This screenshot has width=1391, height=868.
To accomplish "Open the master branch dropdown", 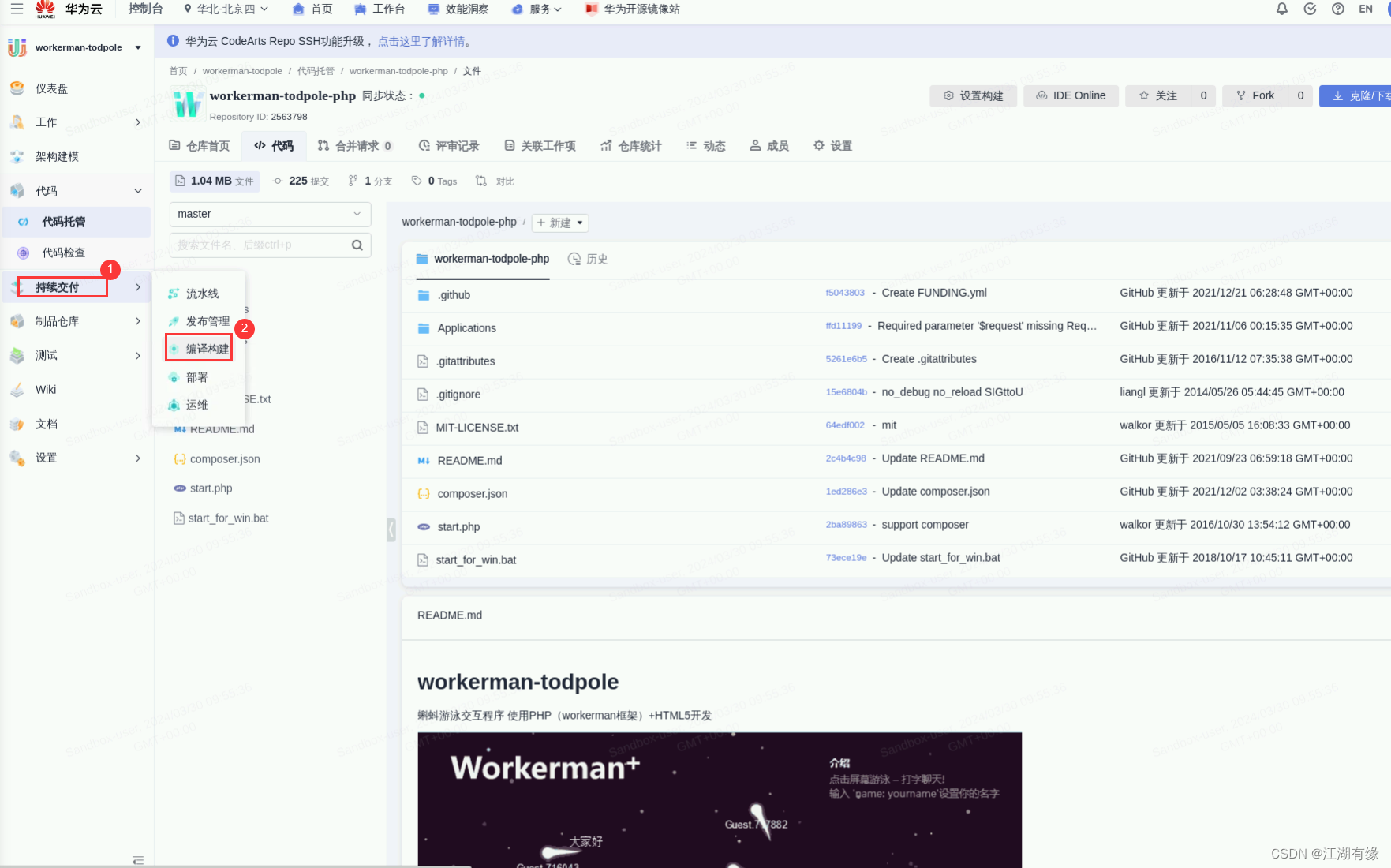I will 270,214.
